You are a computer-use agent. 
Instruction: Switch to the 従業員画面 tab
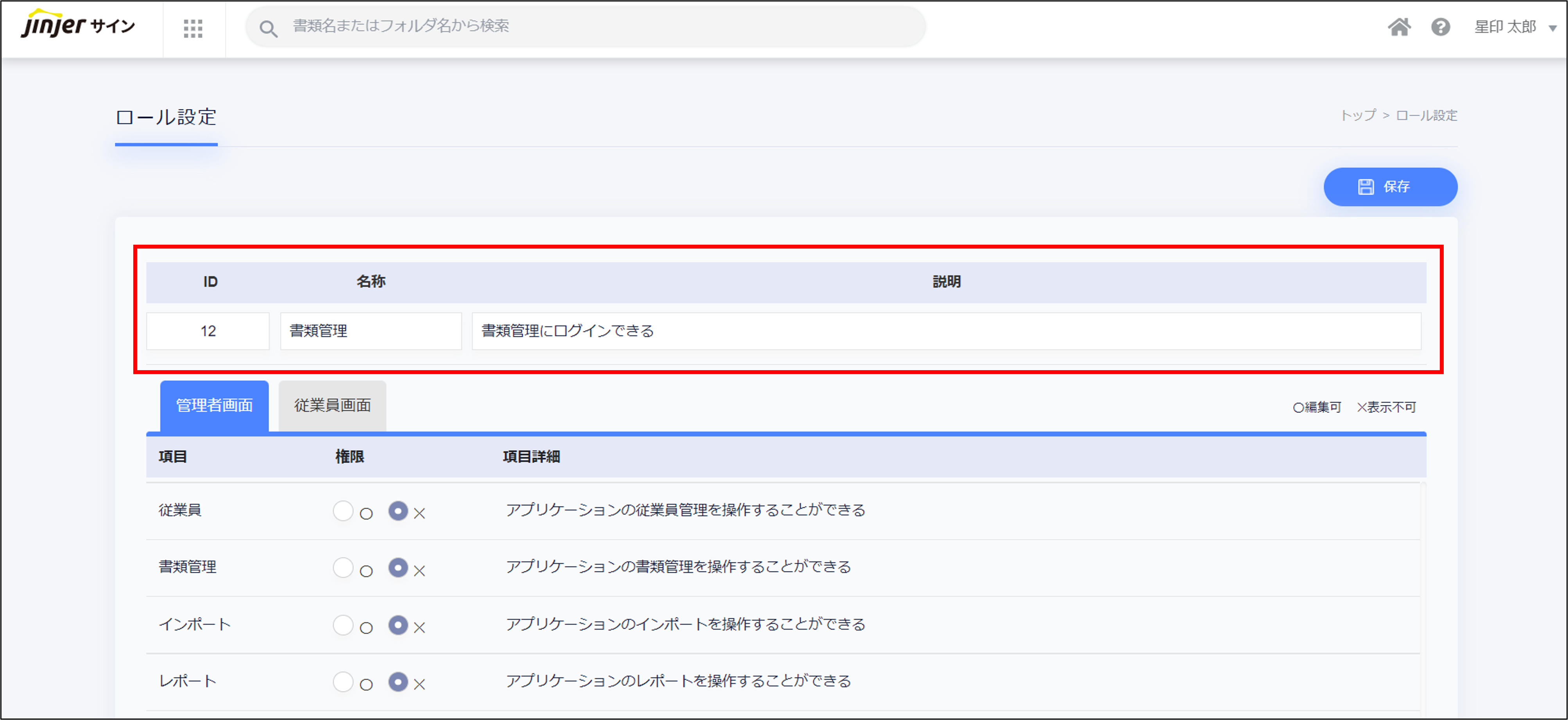point(332,405)
